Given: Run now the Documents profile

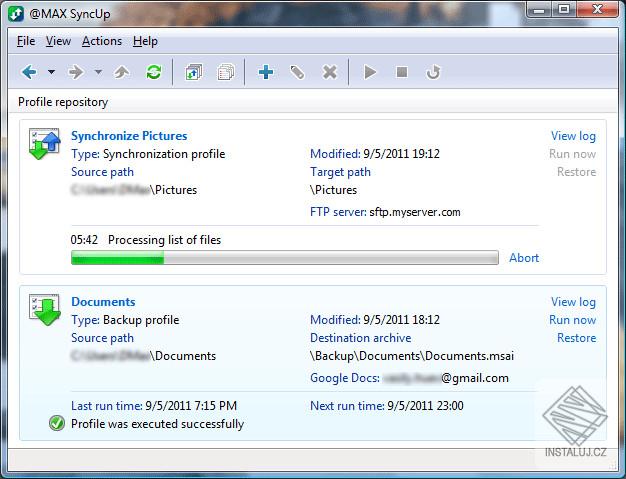Looking at the screenshot, I should click(x=573, y=320).
